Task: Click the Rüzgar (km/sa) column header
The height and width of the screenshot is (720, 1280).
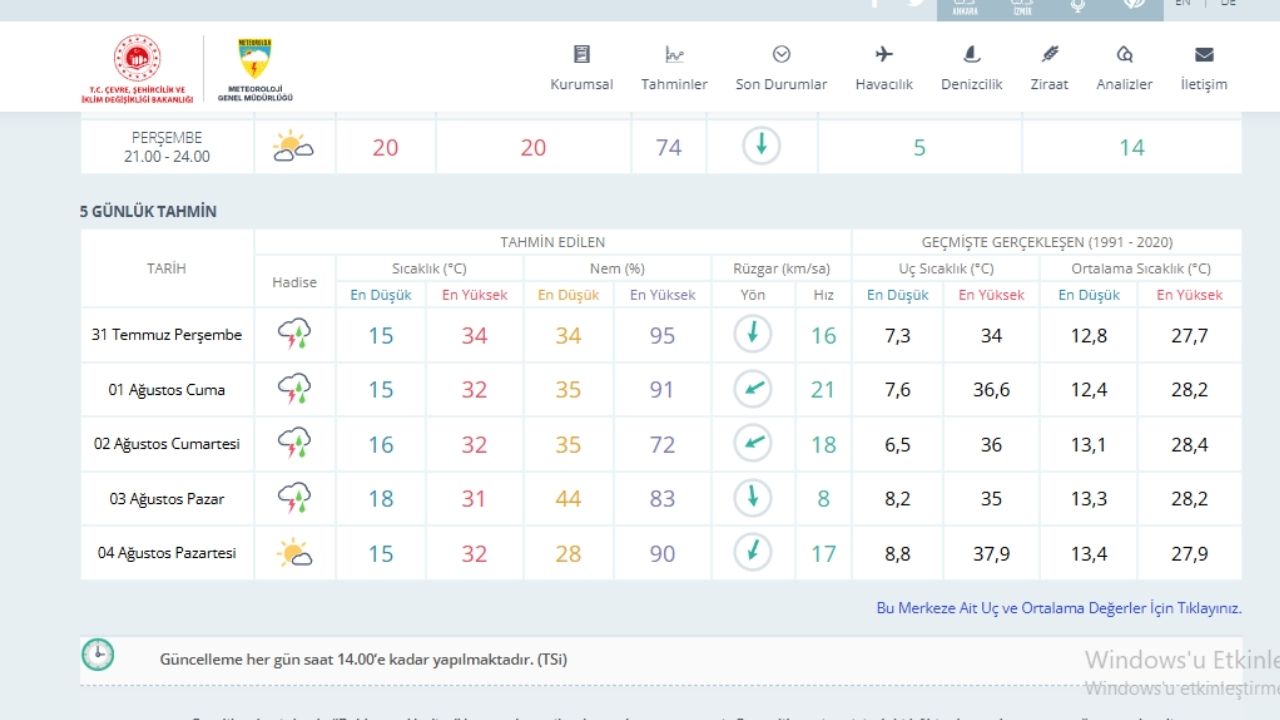Action: (781, 268)
